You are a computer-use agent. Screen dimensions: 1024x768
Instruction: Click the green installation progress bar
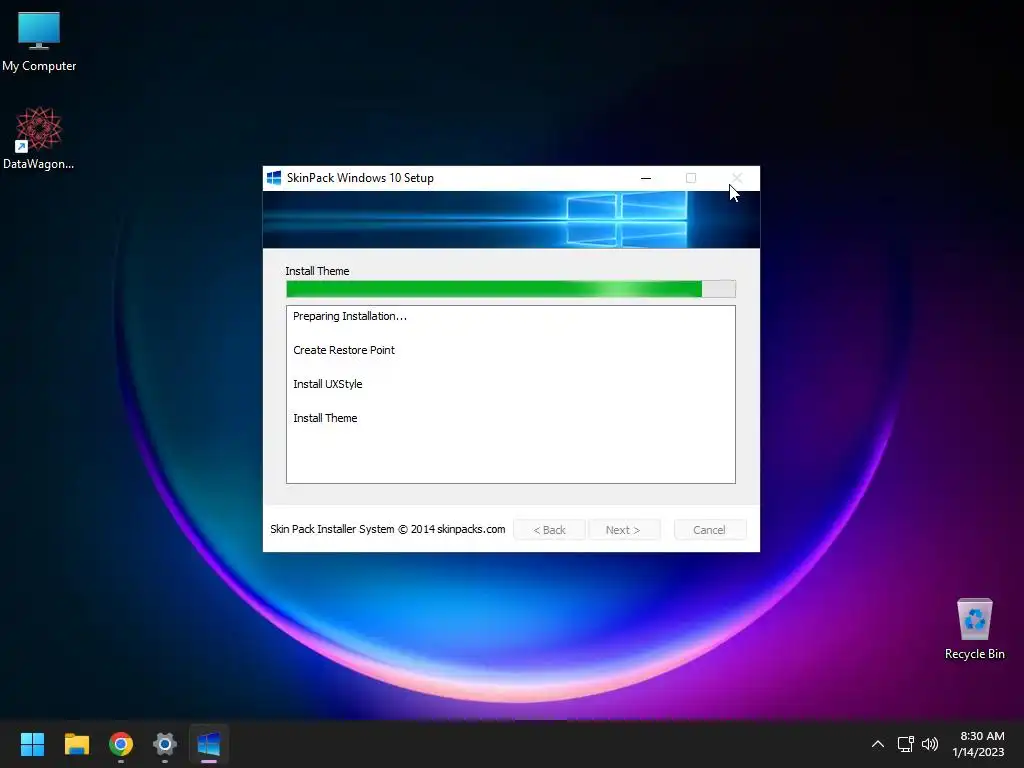click(511, 289)
